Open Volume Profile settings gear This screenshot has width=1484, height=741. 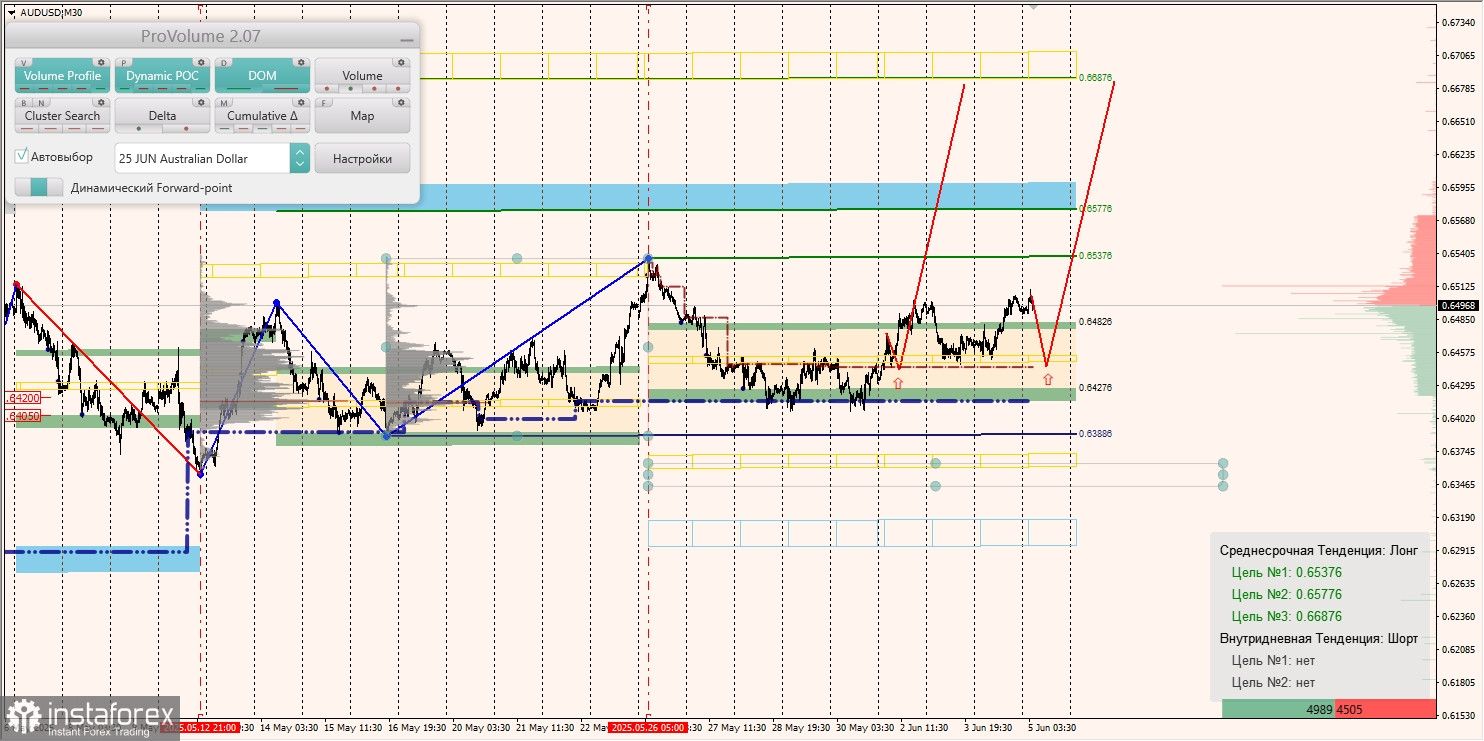point(101,62)
